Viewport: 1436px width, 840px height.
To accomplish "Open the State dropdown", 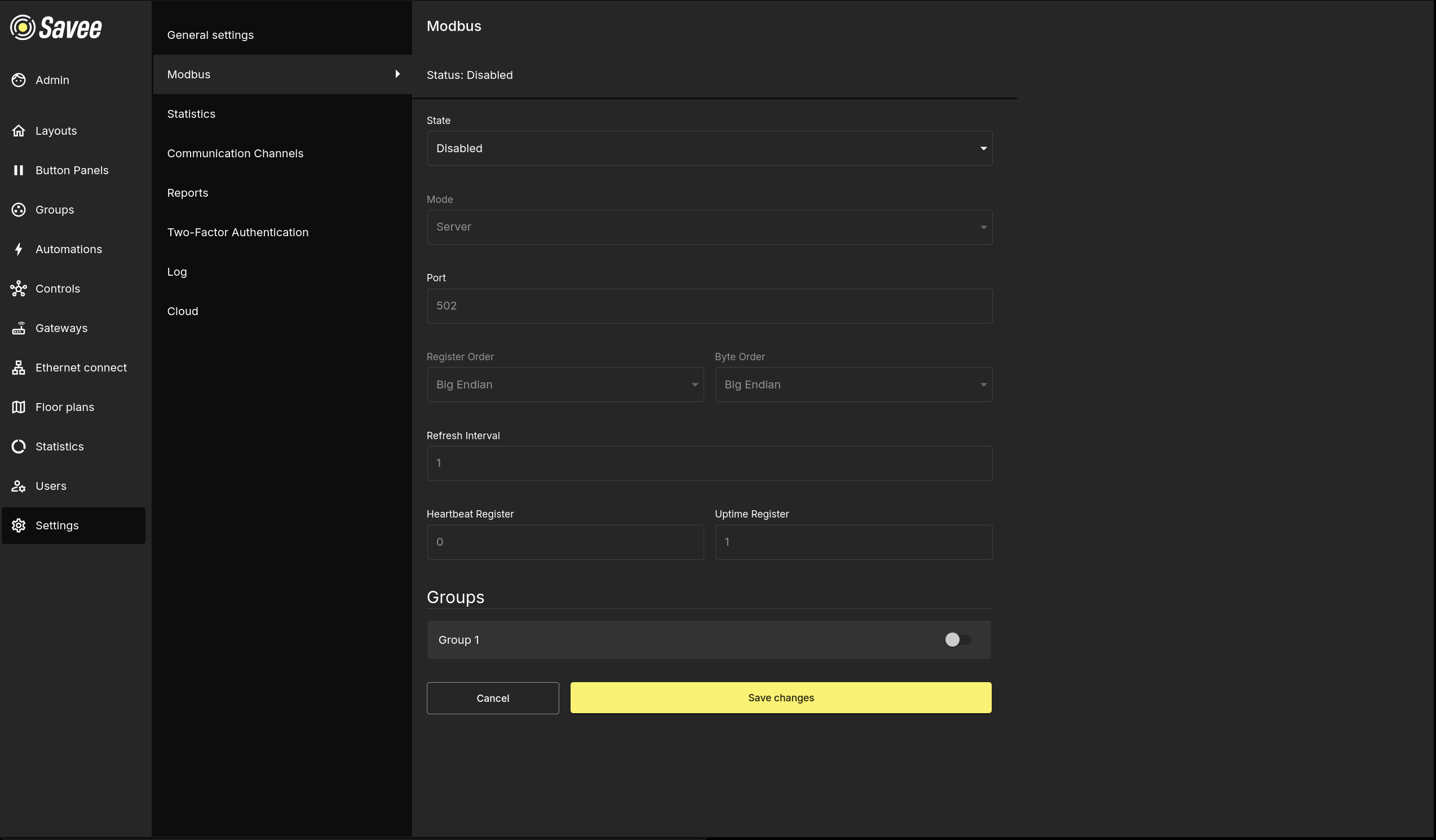I will [x=709, y=148].
